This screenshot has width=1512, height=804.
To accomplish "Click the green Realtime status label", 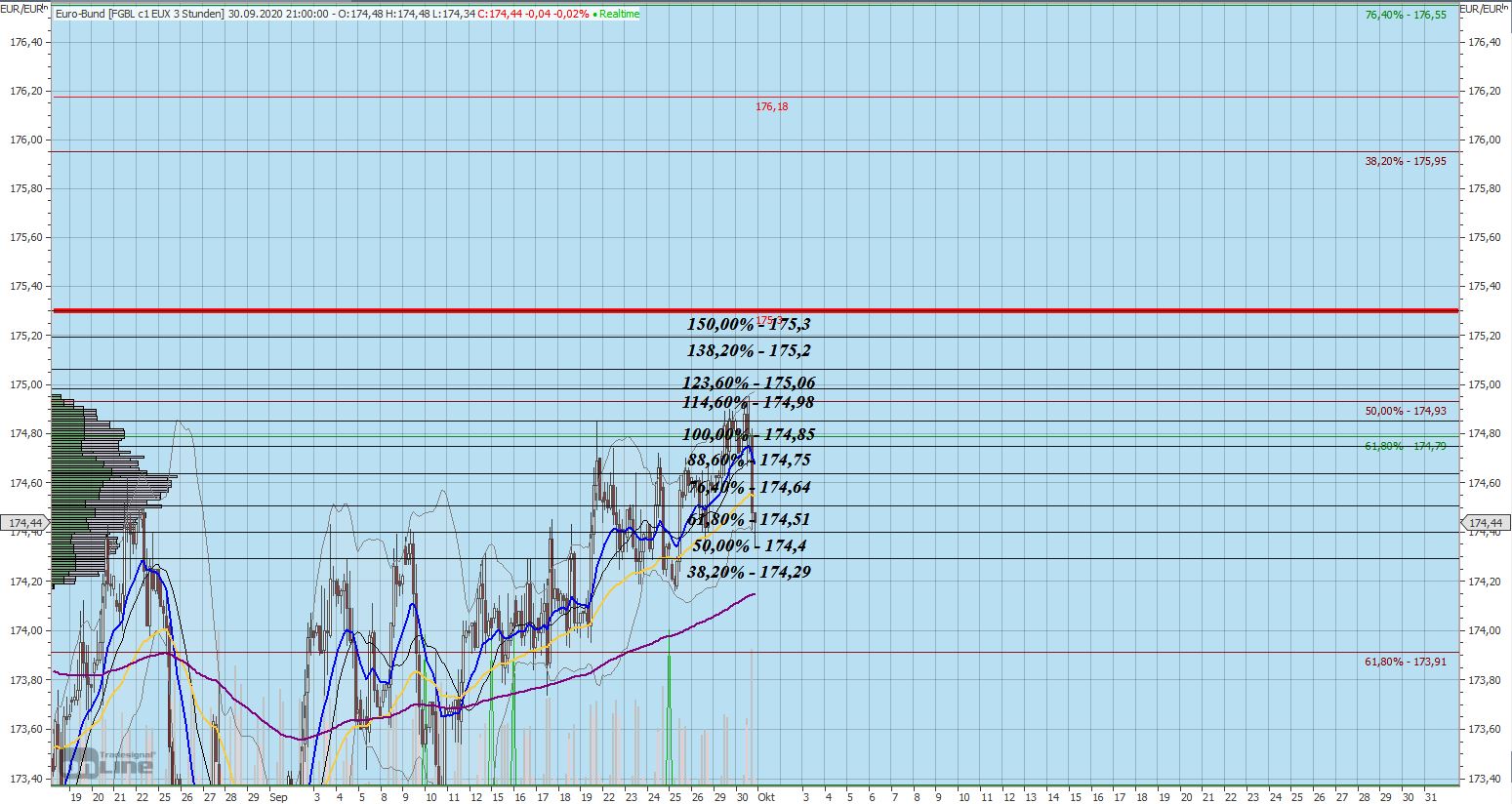I will 619,14.
